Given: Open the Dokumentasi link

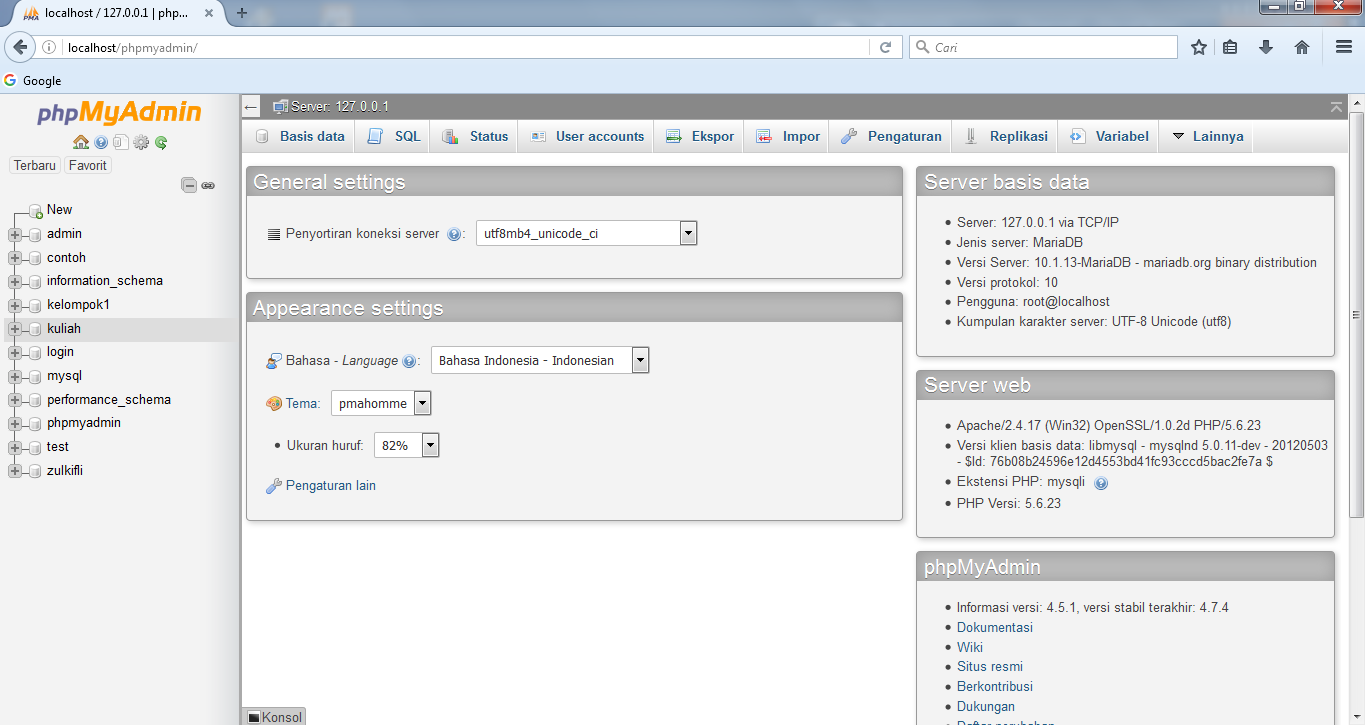Looking at the screenshot, I should [995, 628].
